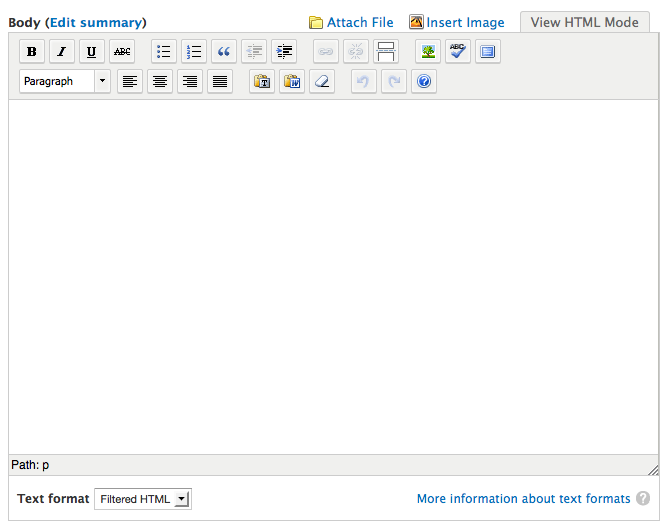The height and width of the screenshot is (529, 668).
Task: Click the Indent button
Action: point(284,52)
